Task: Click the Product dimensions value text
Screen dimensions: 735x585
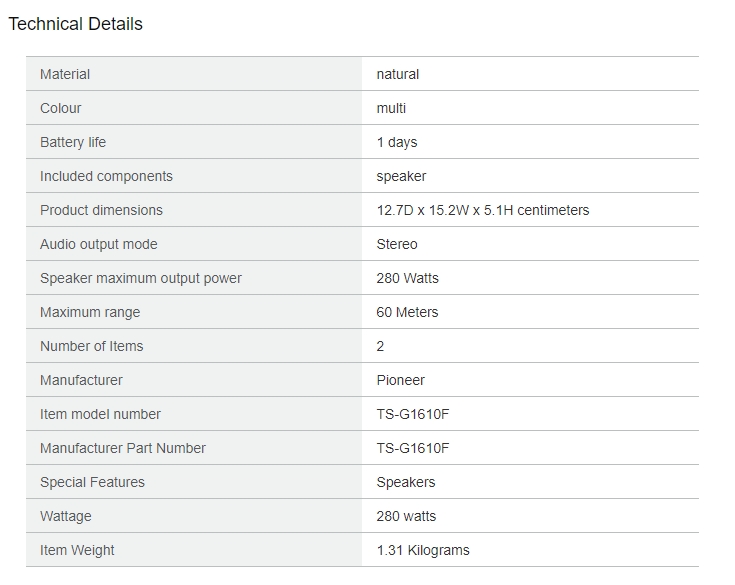Action: point(482,210)
